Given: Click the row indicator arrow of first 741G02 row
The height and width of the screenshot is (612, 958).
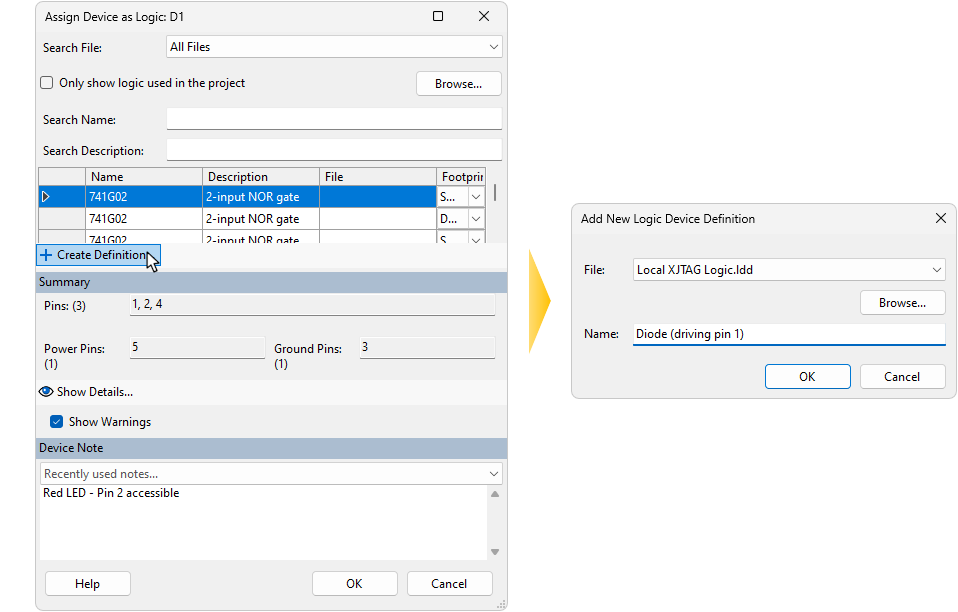Looking at the screenshot, I should point(45,197).
